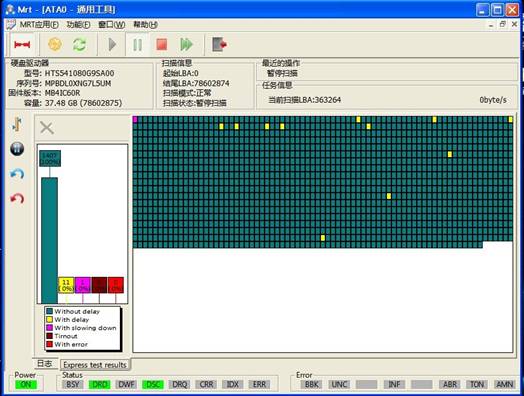The image size is (524, 396).
Task: Start the scan with the play button
Action: pos(112,44)
